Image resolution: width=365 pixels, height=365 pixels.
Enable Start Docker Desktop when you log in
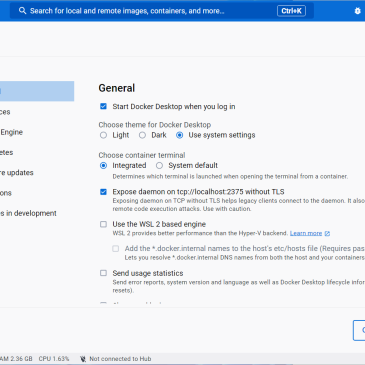point(103,106)
